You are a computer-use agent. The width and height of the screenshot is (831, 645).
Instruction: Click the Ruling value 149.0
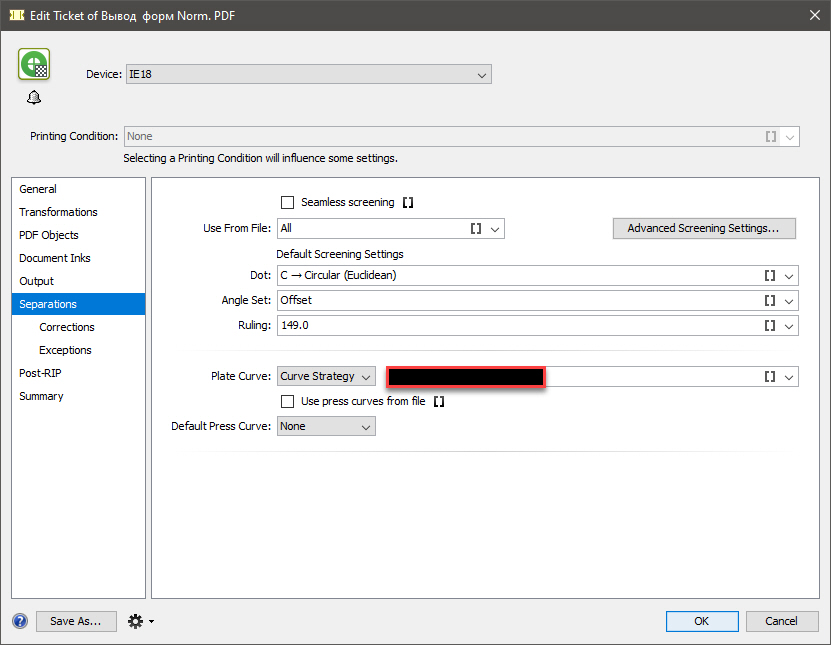(x=295, y=325)
